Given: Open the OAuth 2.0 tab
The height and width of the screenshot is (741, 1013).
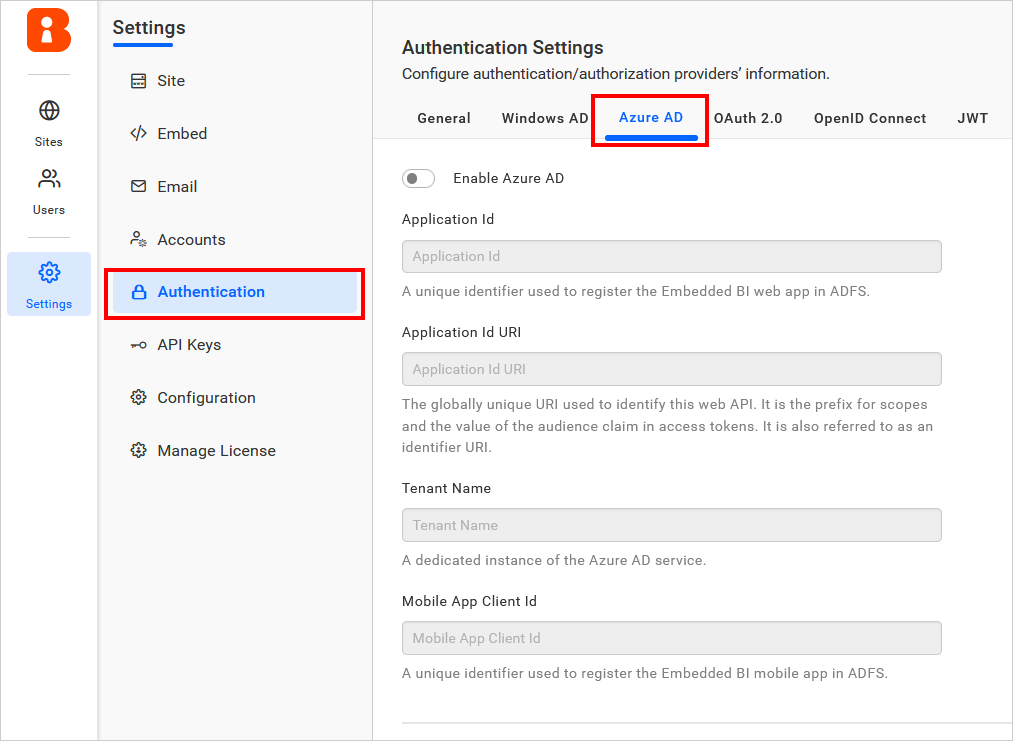Looking at the screenshot, I should coord(748,118).
